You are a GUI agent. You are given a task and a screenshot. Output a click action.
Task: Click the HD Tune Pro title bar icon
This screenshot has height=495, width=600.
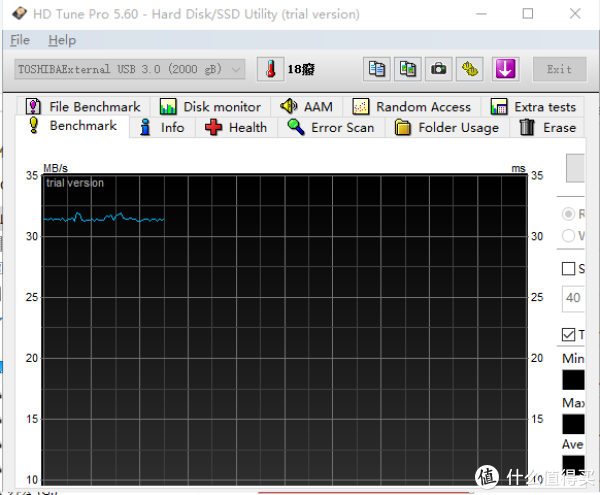(x=19, y=14)
